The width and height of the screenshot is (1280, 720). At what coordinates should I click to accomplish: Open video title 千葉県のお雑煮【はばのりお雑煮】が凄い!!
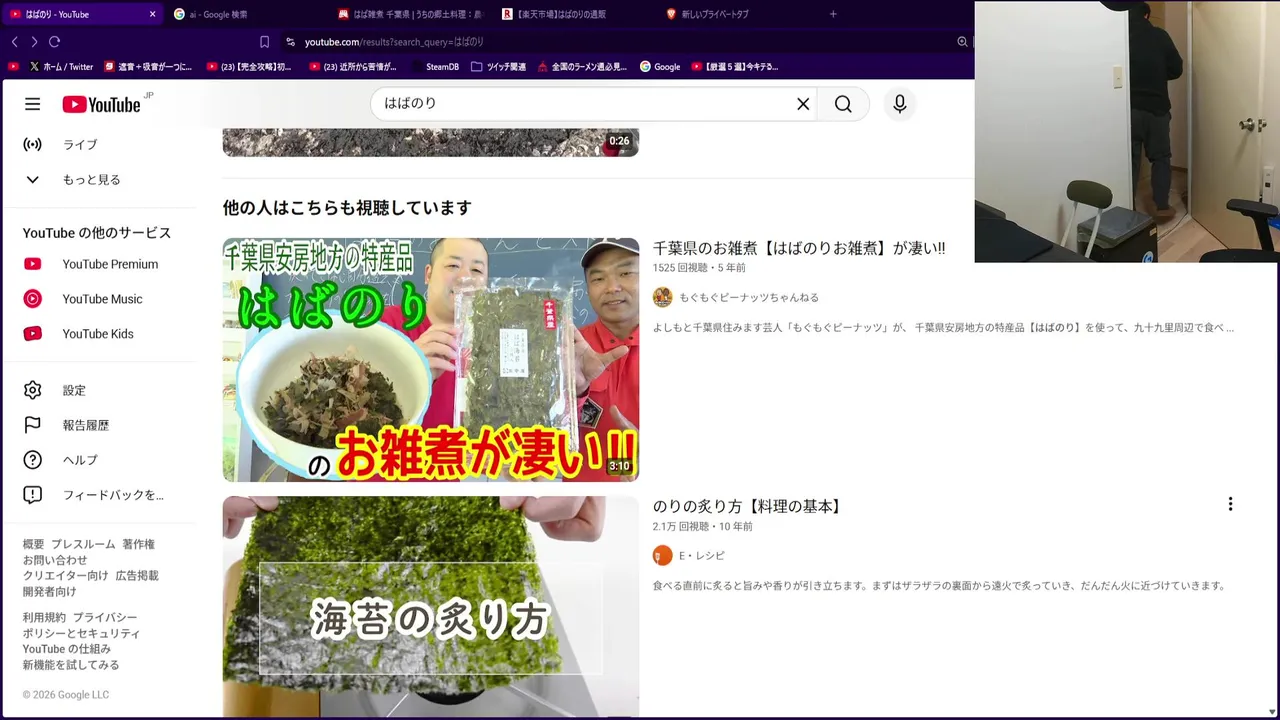pyautogui.click(x=799, y=248)
